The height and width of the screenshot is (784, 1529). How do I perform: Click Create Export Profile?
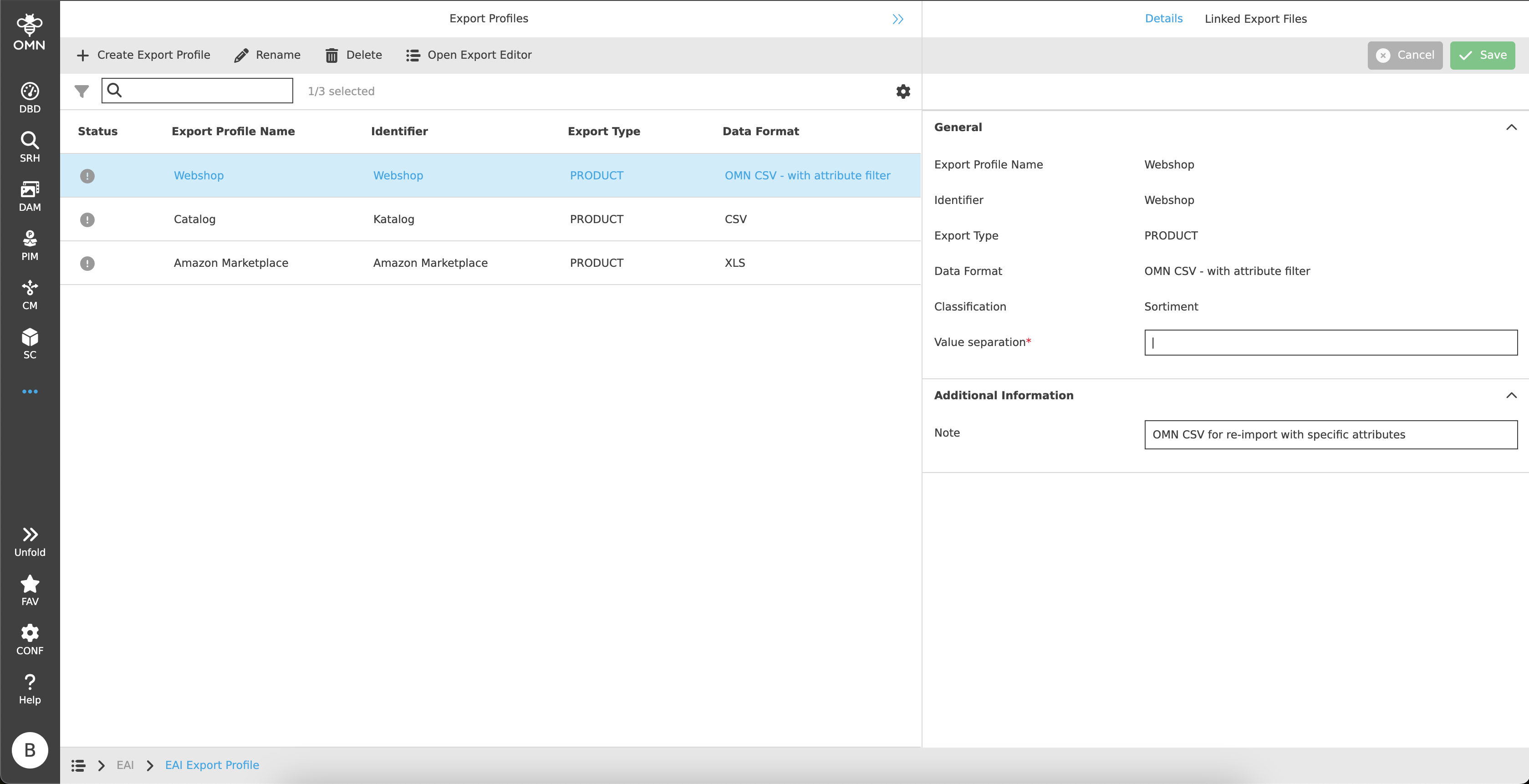pyautogui.click(x=143, y=55)
